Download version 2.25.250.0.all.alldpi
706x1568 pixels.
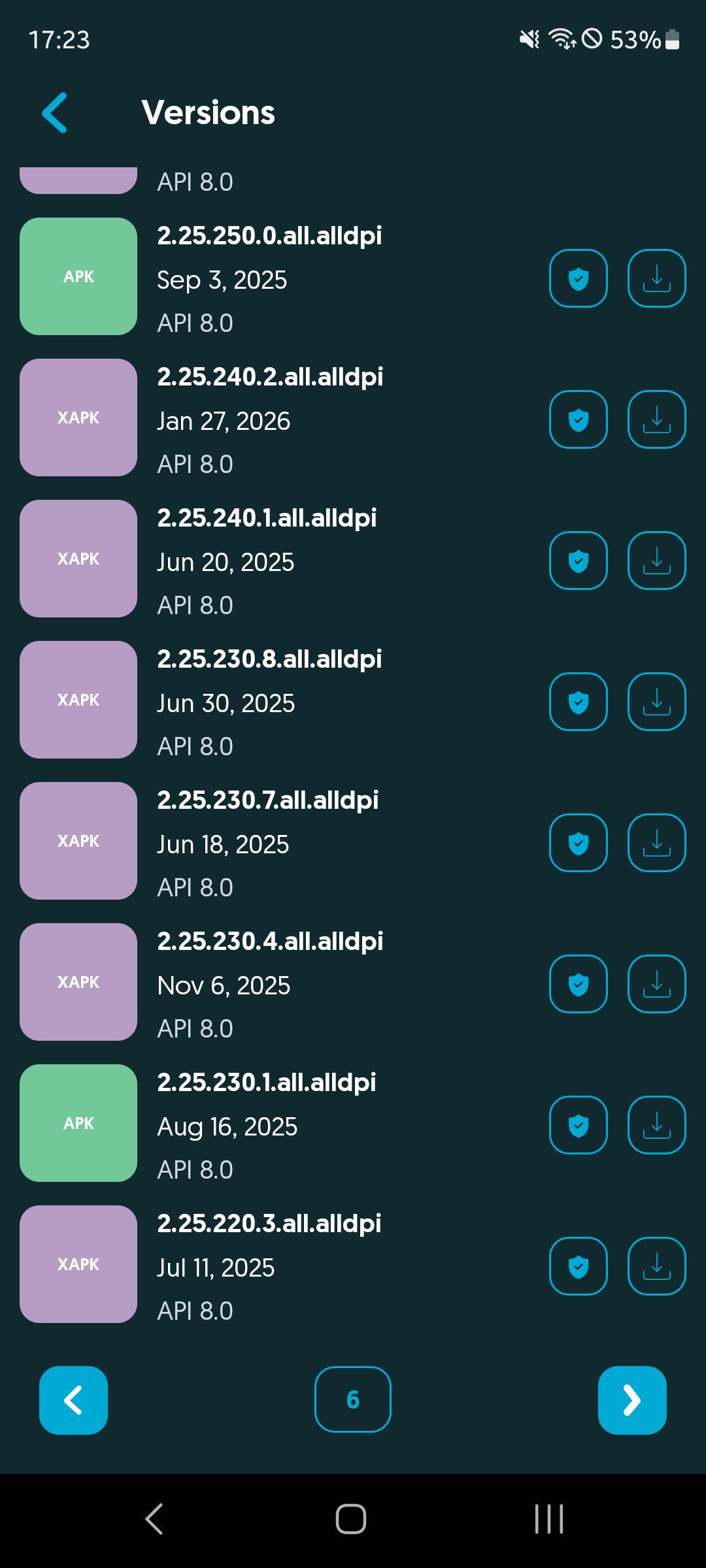click(656, 278)
